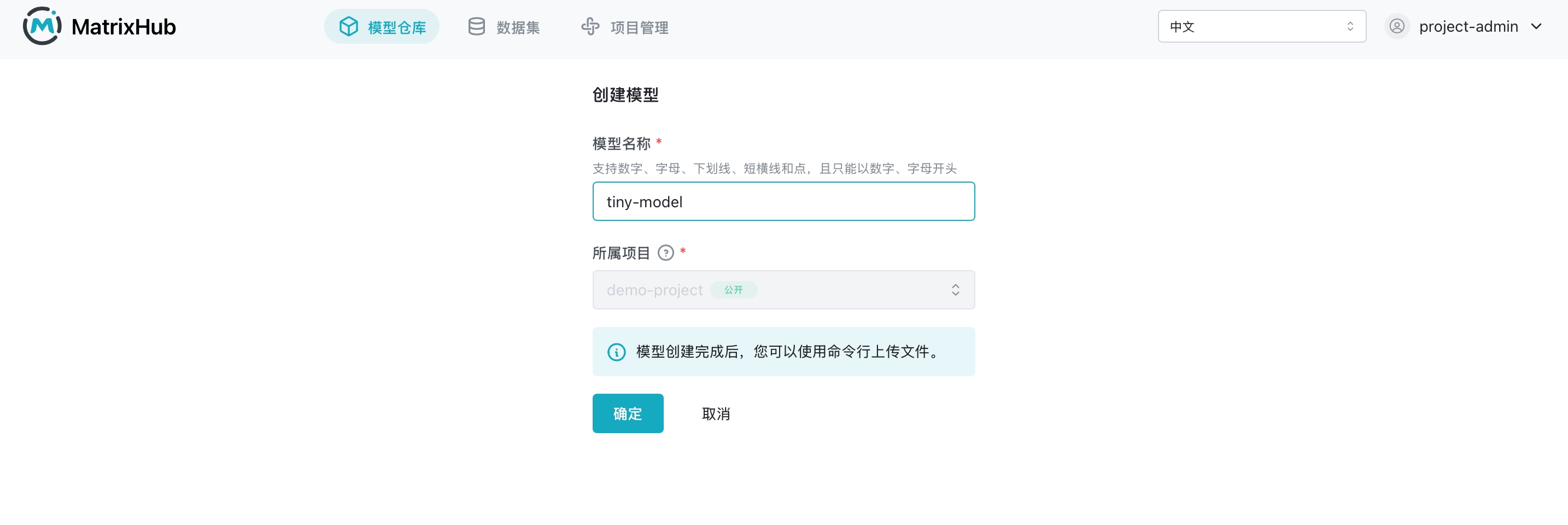
Task: Click the datasets database icon
Action: click(477, 27)
